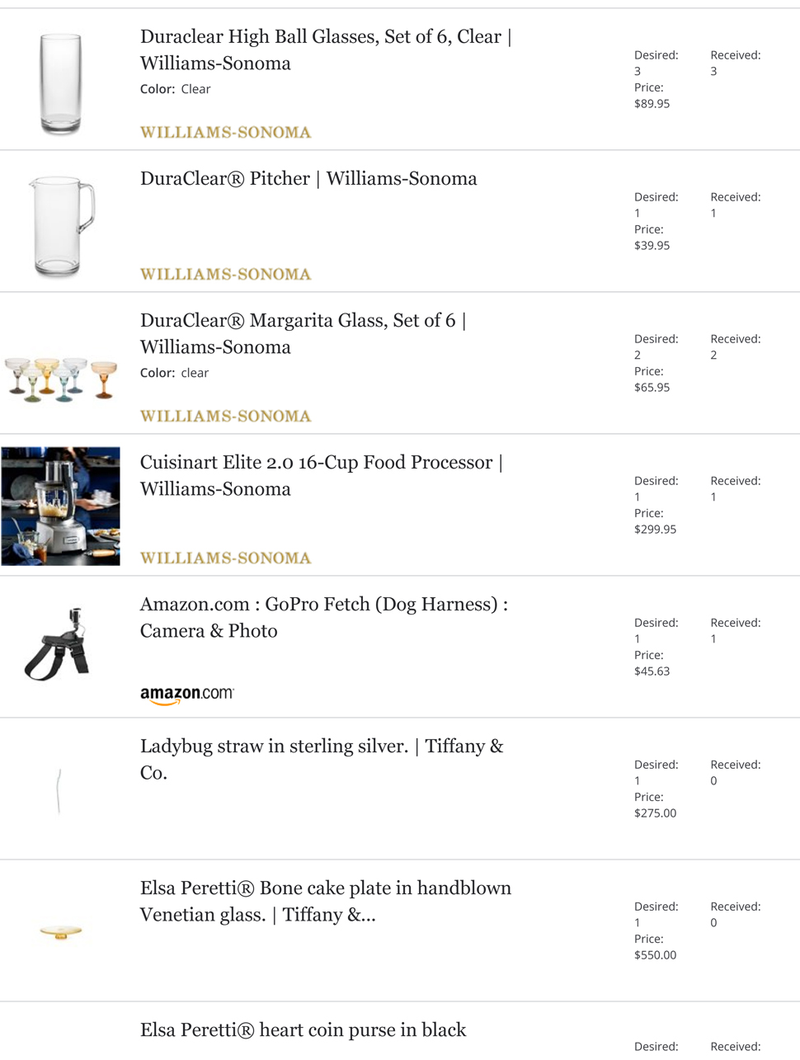Image resolution: width=800 pixels, height=1060 pixels.
Task: Click Williams-Sonoma logo under High Ball Glasses
Action: (x=225, y=132)
